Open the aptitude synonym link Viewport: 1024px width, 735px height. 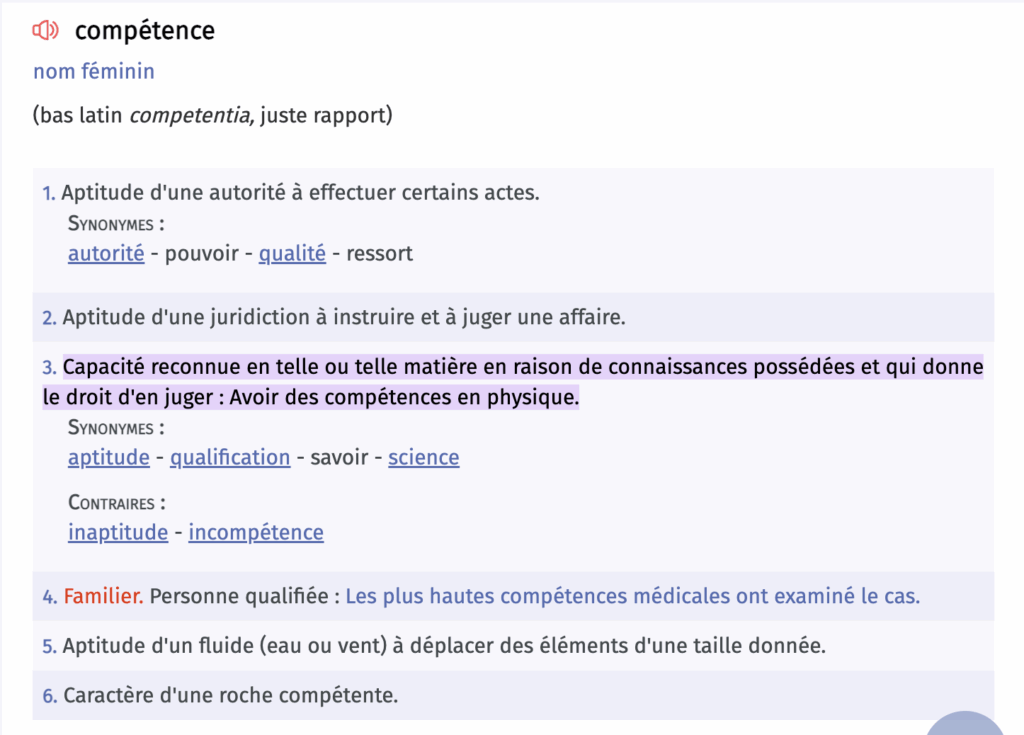point(108,457)
